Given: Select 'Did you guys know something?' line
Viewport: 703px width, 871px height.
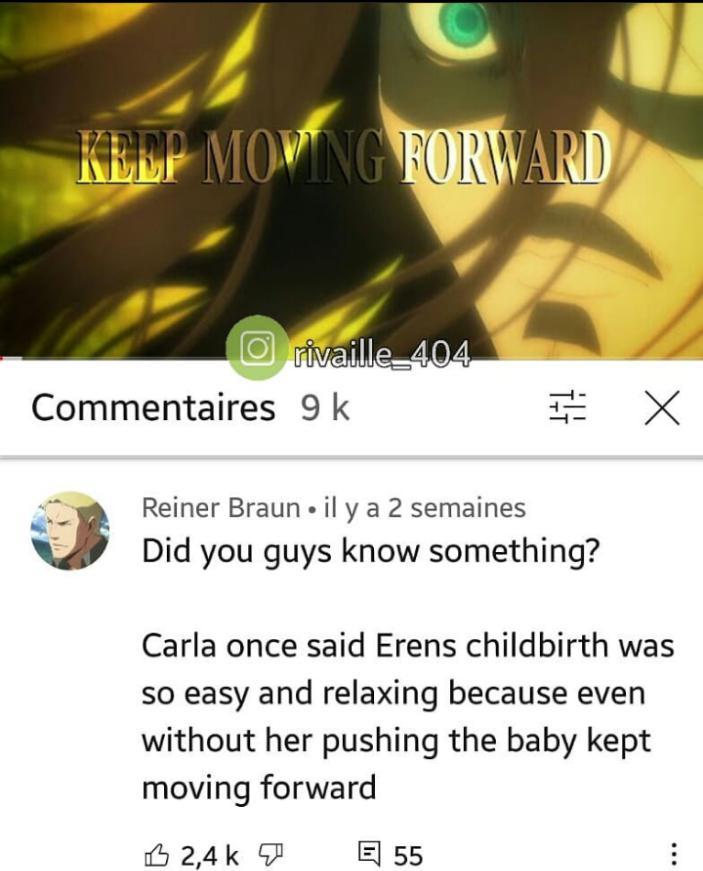Looking at the screenshot, I should pos(371,552).
